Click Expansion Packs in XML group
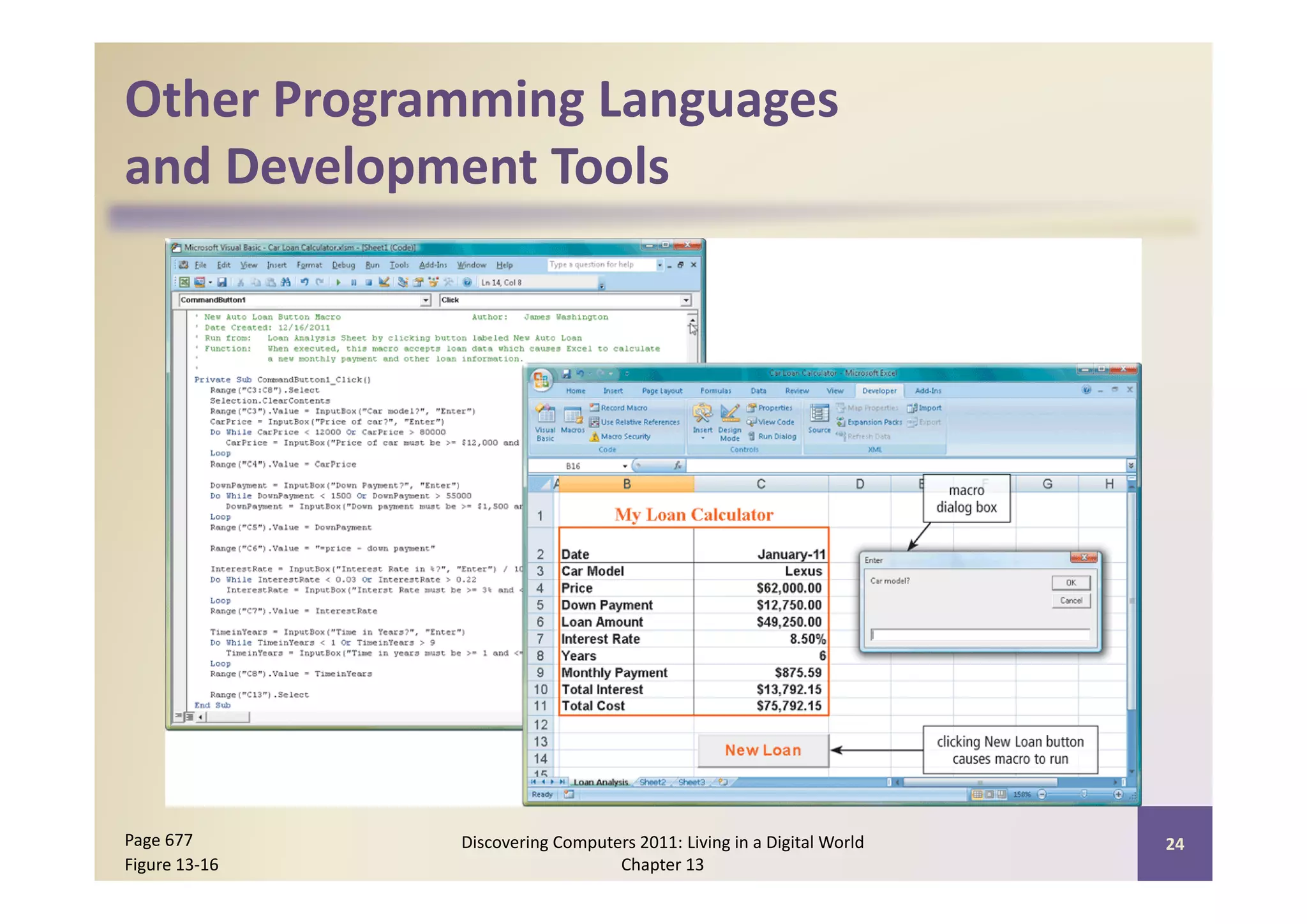This screenshot has height=924, width=1307. pyautogui.click(x=869, y=422)
